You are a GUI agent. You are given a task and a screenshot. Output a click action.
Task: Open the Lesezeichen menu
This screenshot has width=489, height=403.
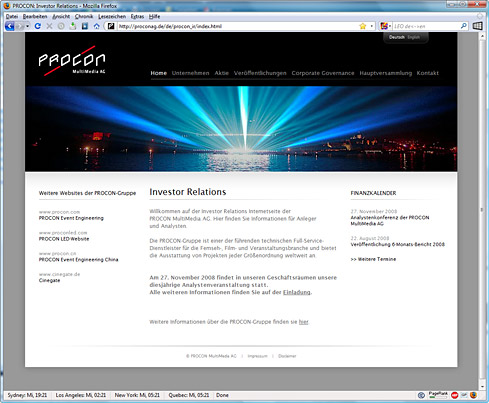coord(112,16)
